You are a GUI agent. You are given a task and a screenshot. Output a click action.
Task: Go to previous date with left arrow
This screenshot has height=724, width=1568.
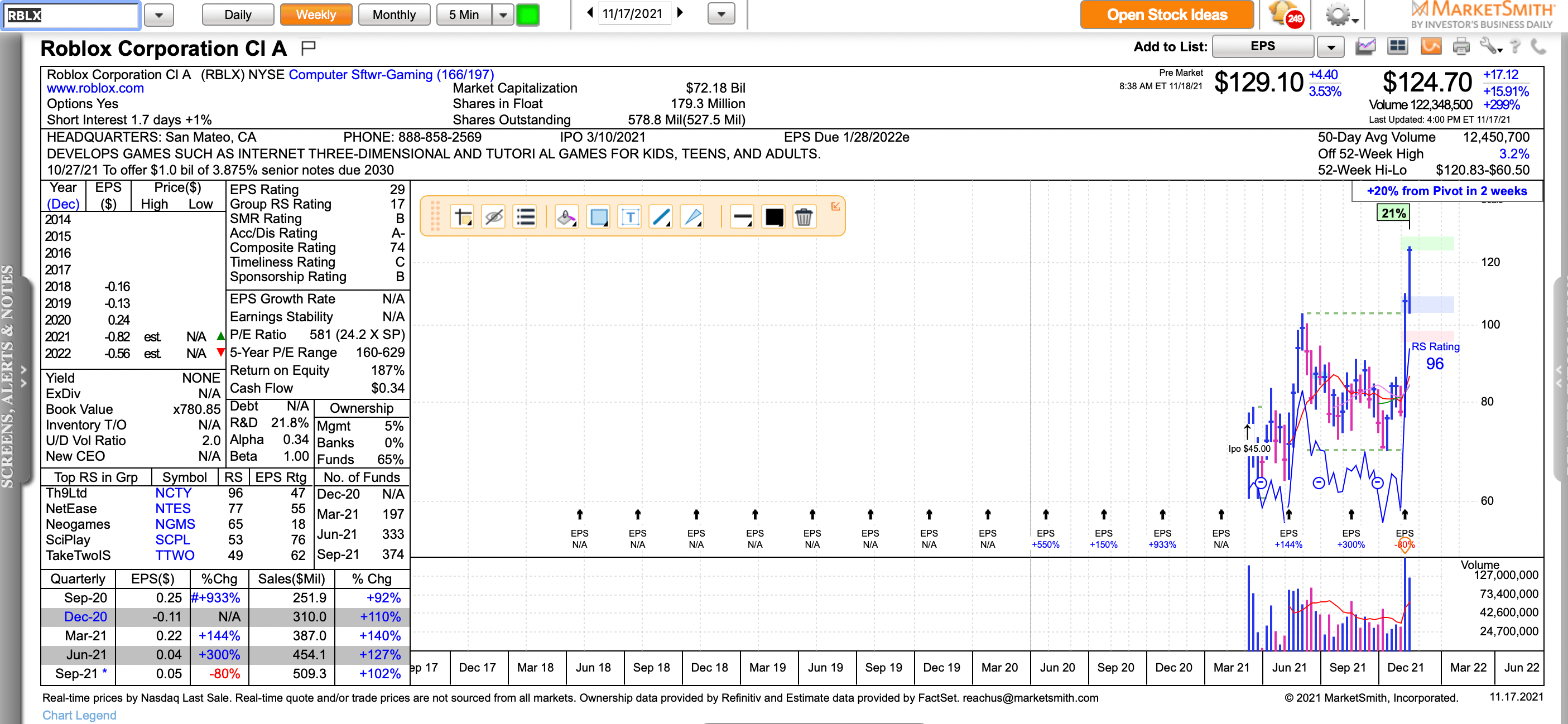(589, 13)
